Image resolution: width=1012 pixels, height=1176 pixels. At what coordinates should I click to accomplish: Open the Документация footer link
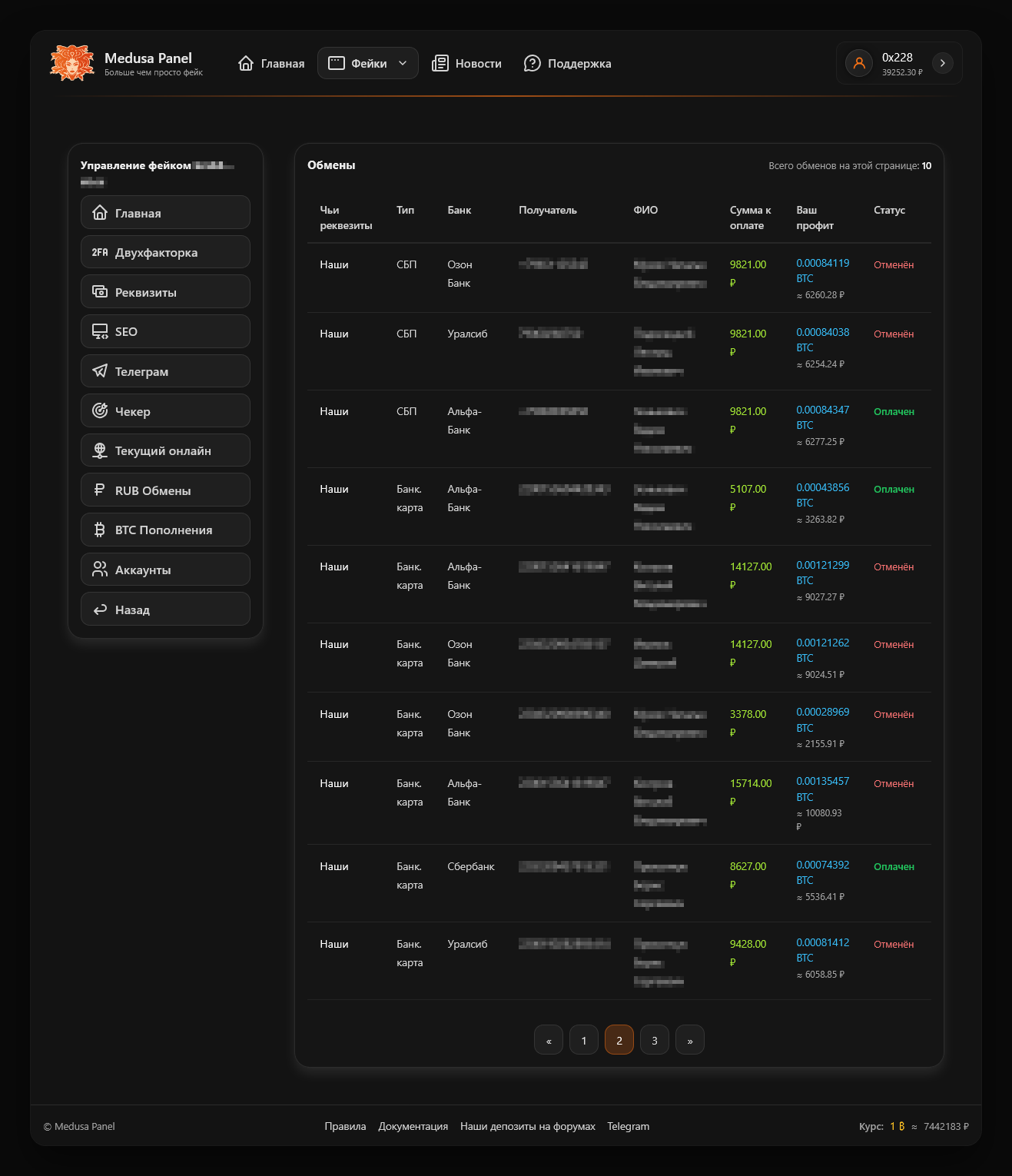tap(413, 1126)
